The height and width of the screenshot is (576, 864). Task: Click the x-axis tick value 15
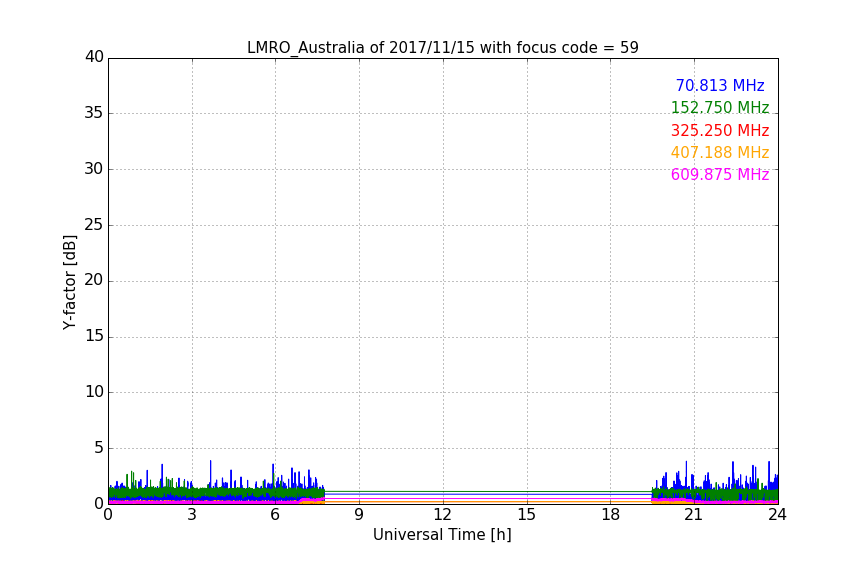pos(526,515)
